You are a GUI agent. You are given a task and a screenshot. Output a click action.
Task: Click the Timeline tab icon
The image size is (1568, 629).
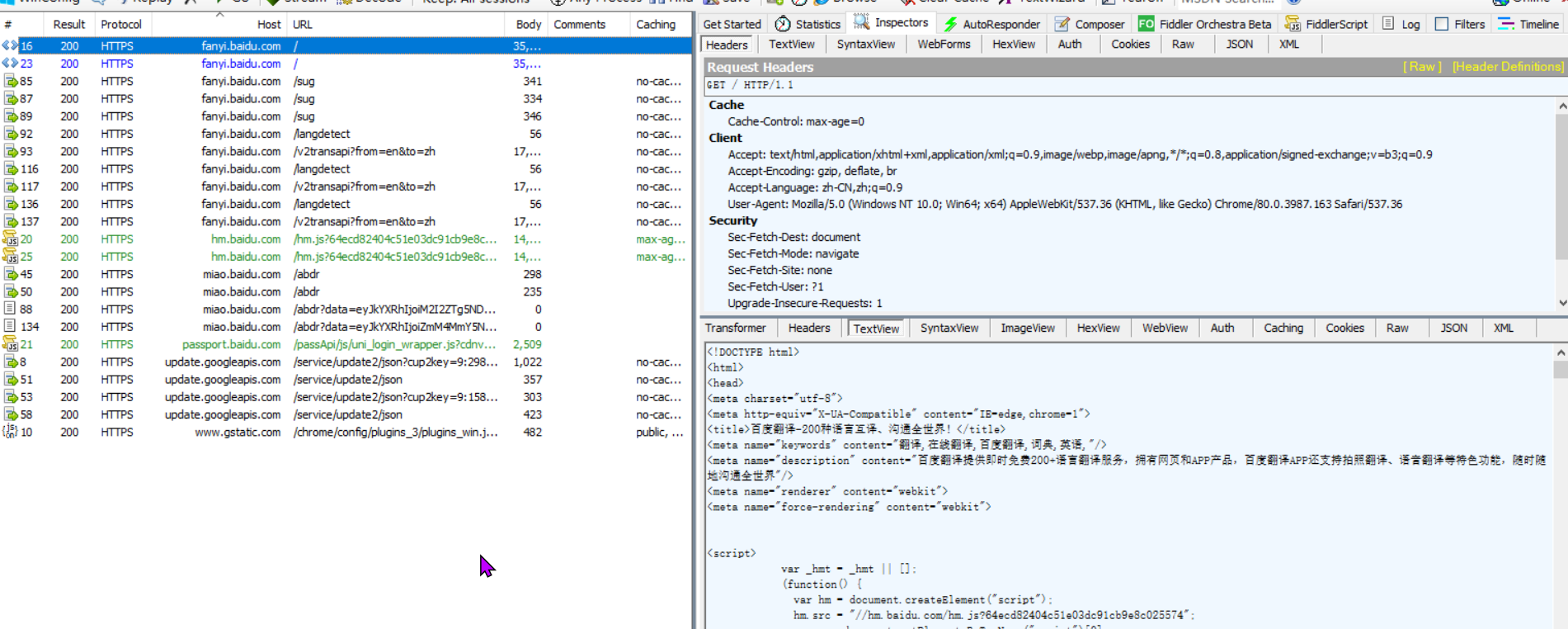(1506, 24)
